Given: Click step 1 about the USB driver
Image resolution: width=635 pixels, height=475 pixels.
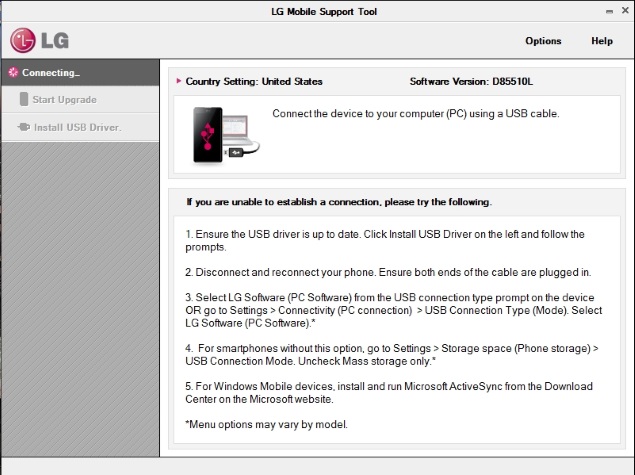Looking at the screenshot, I should coord(385,241).
